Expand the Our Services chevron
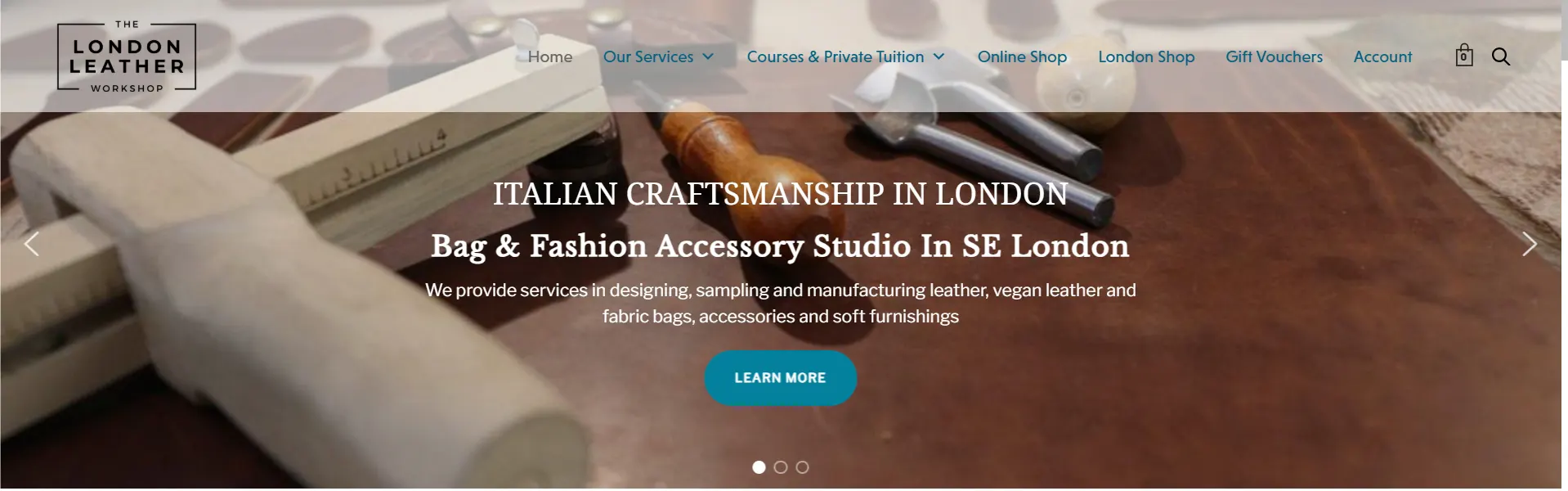The image size is (1568, 491). point(708,56)
